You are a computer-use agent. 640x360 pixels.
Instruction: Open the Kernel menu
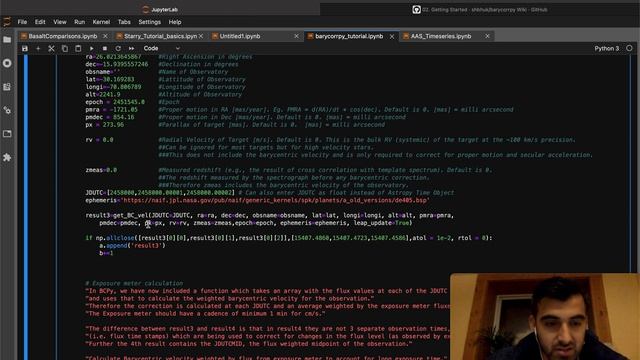[101, 22]
